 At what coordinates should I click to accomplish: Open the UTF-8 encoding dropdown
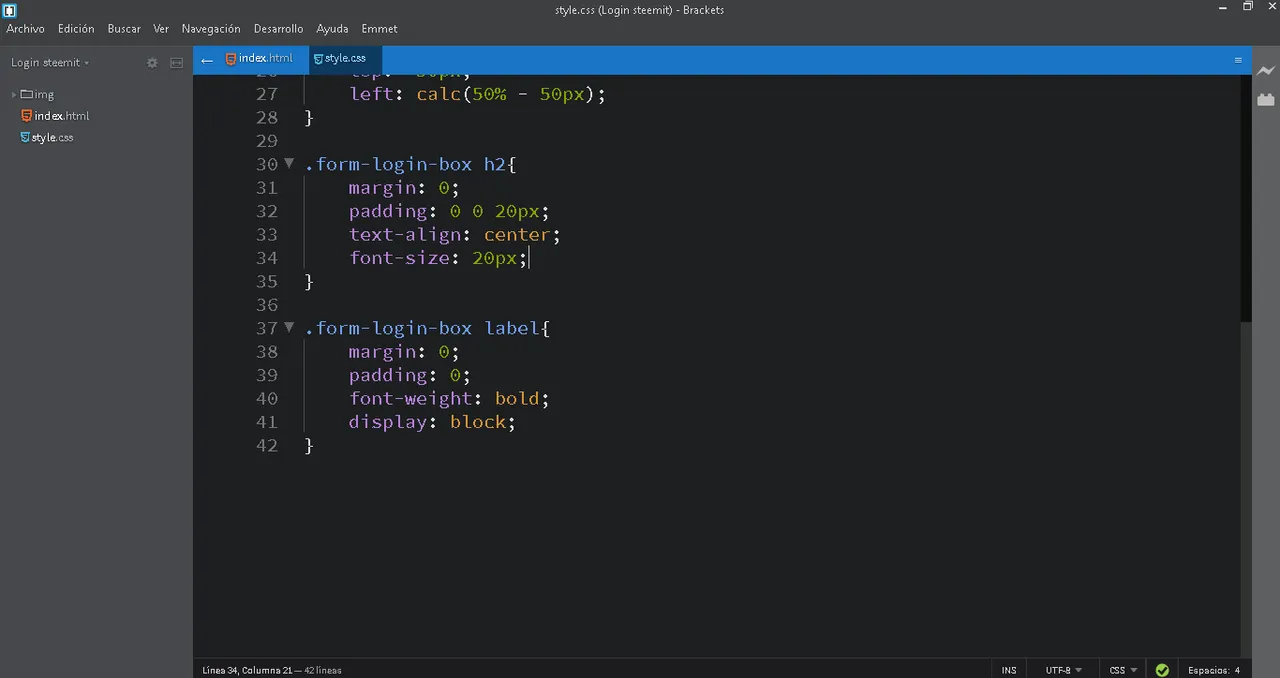1064,670
